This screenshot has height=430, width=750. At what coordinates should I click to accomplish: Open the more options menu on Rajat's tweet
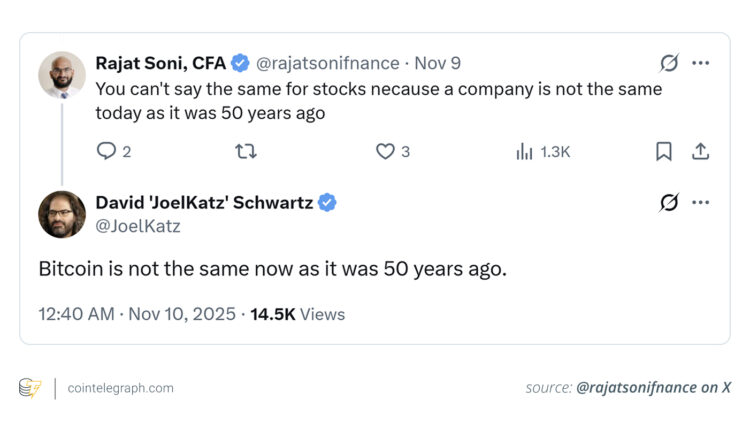point(701,63)
